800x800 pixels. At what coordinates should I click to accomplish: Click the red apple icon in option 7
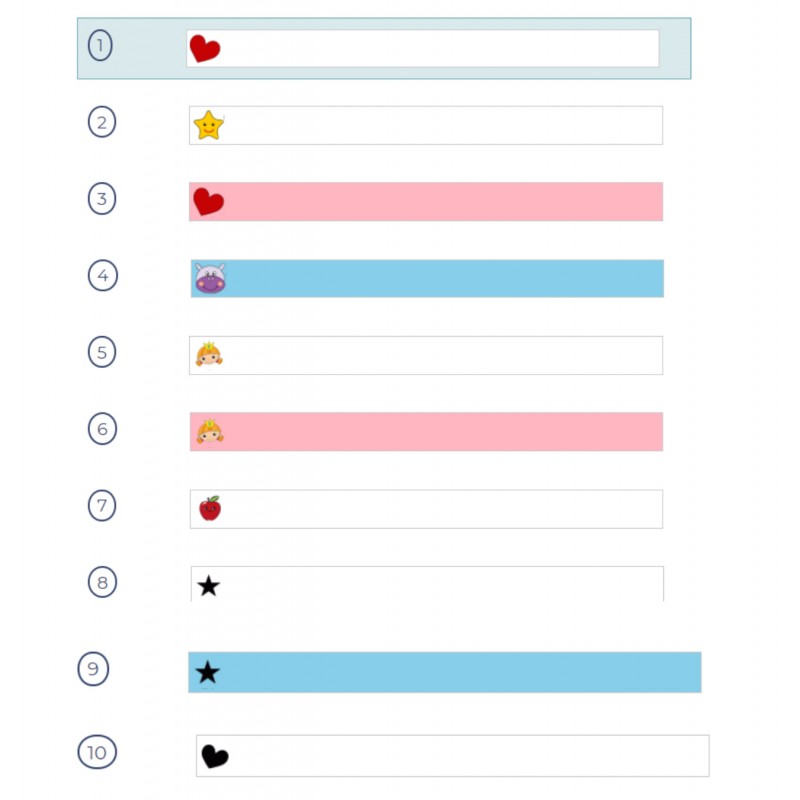[x=210, y=508]
